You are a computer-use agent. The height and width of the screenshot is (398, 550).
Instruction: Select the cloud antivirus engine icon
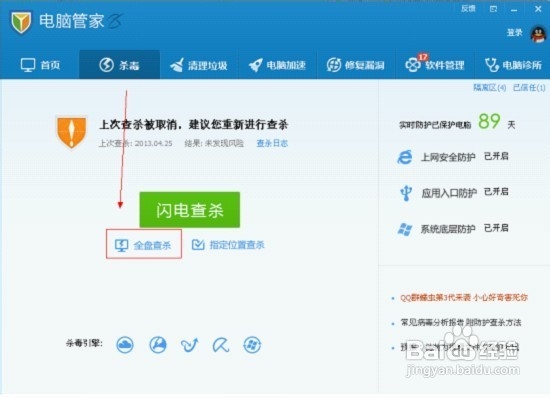[x=125, y=345]
